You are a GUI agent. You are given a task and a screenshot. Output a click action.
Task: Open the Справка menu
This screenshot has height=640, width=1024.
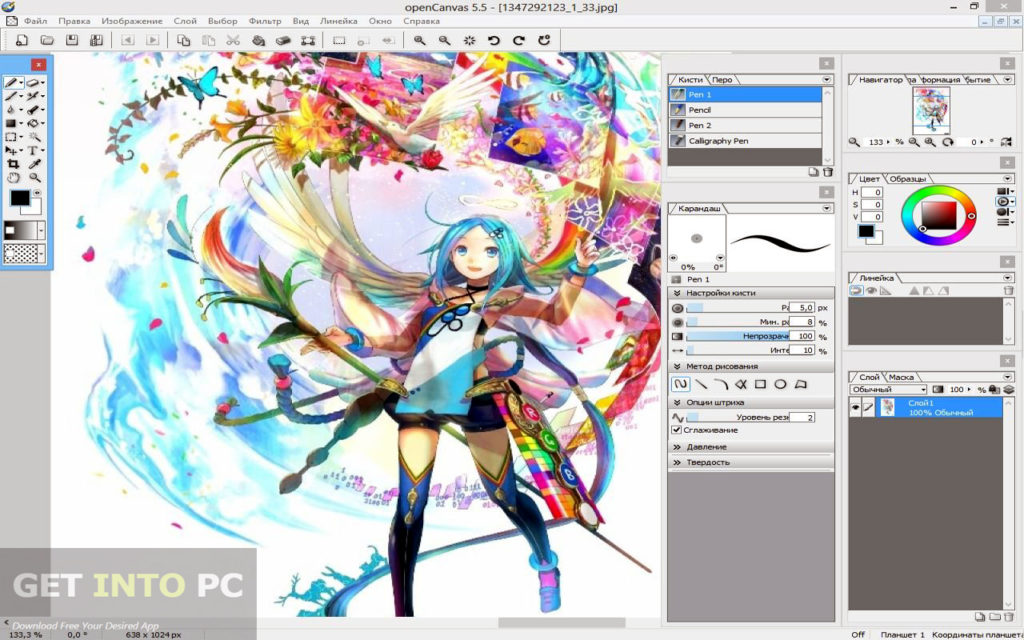coord(421,21)
